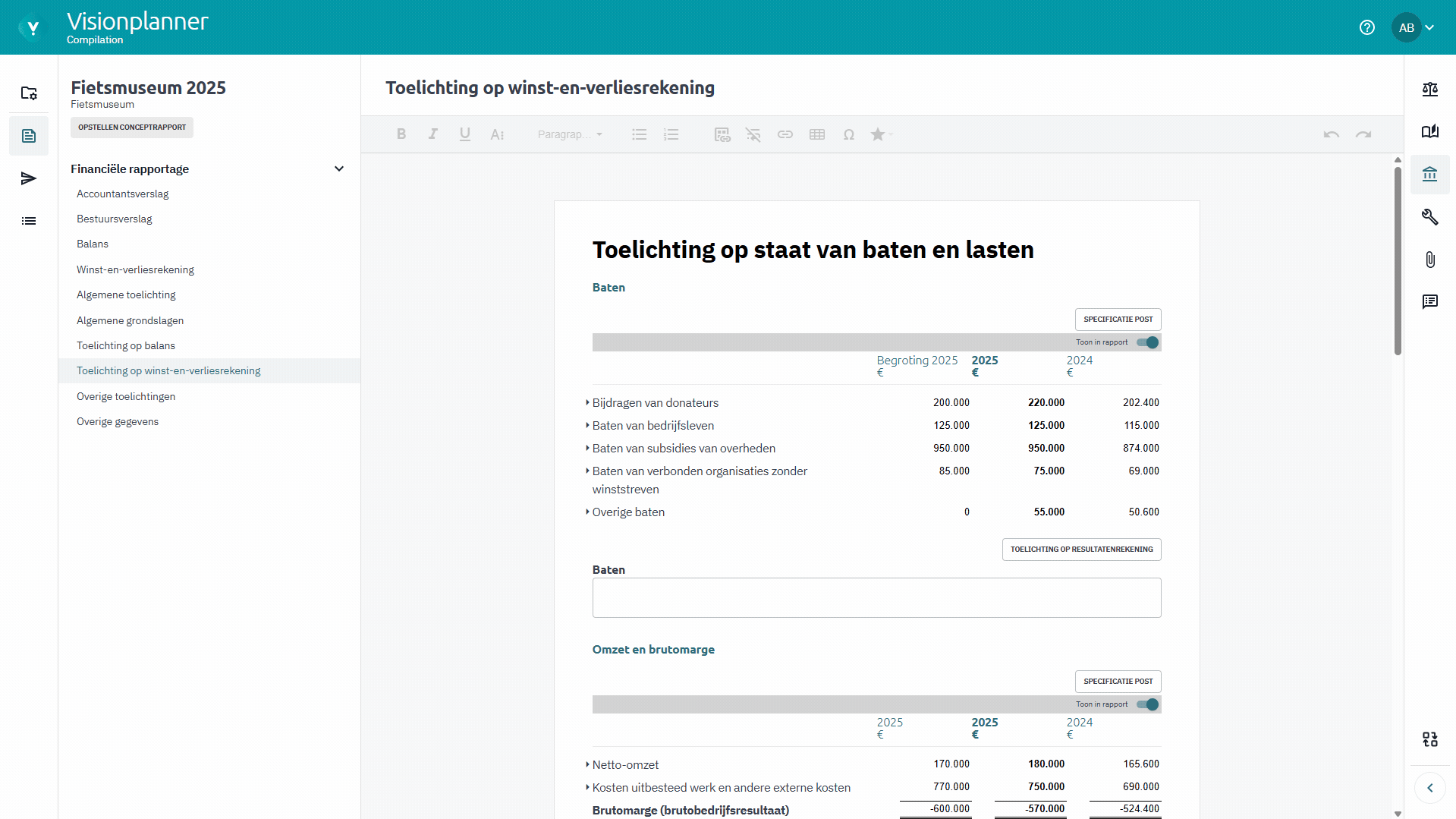
Task: Open the help question mark icon
Action: pyautogui.click(x=1367, y=27)
